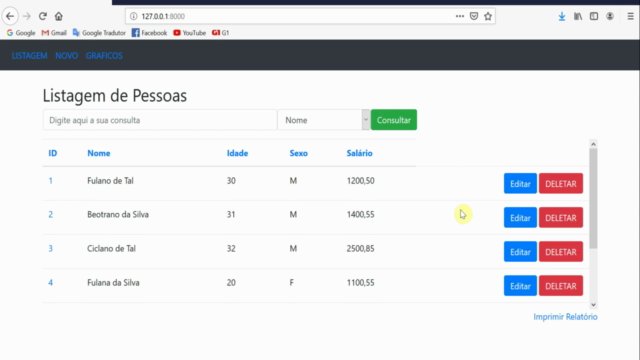The height and width of the screenshot is (360, 640).
Task: Click the green Consultar button
Action: point(394,120)
